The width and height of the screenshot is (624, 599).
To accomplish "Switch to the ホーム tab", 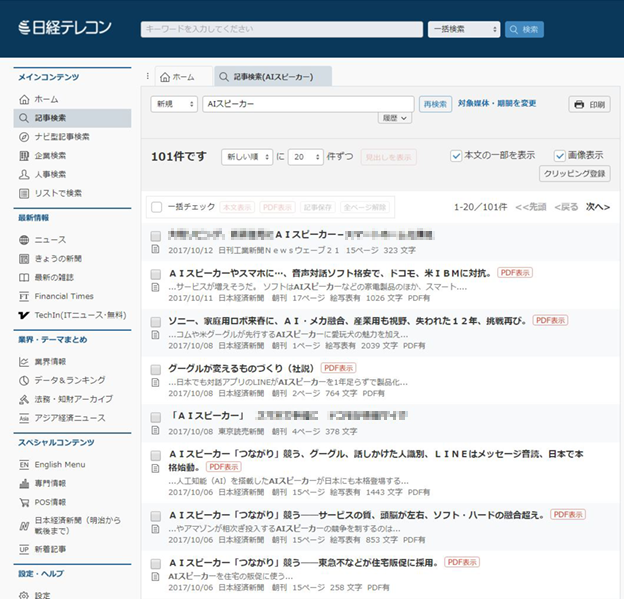I will tap(177, 76).
